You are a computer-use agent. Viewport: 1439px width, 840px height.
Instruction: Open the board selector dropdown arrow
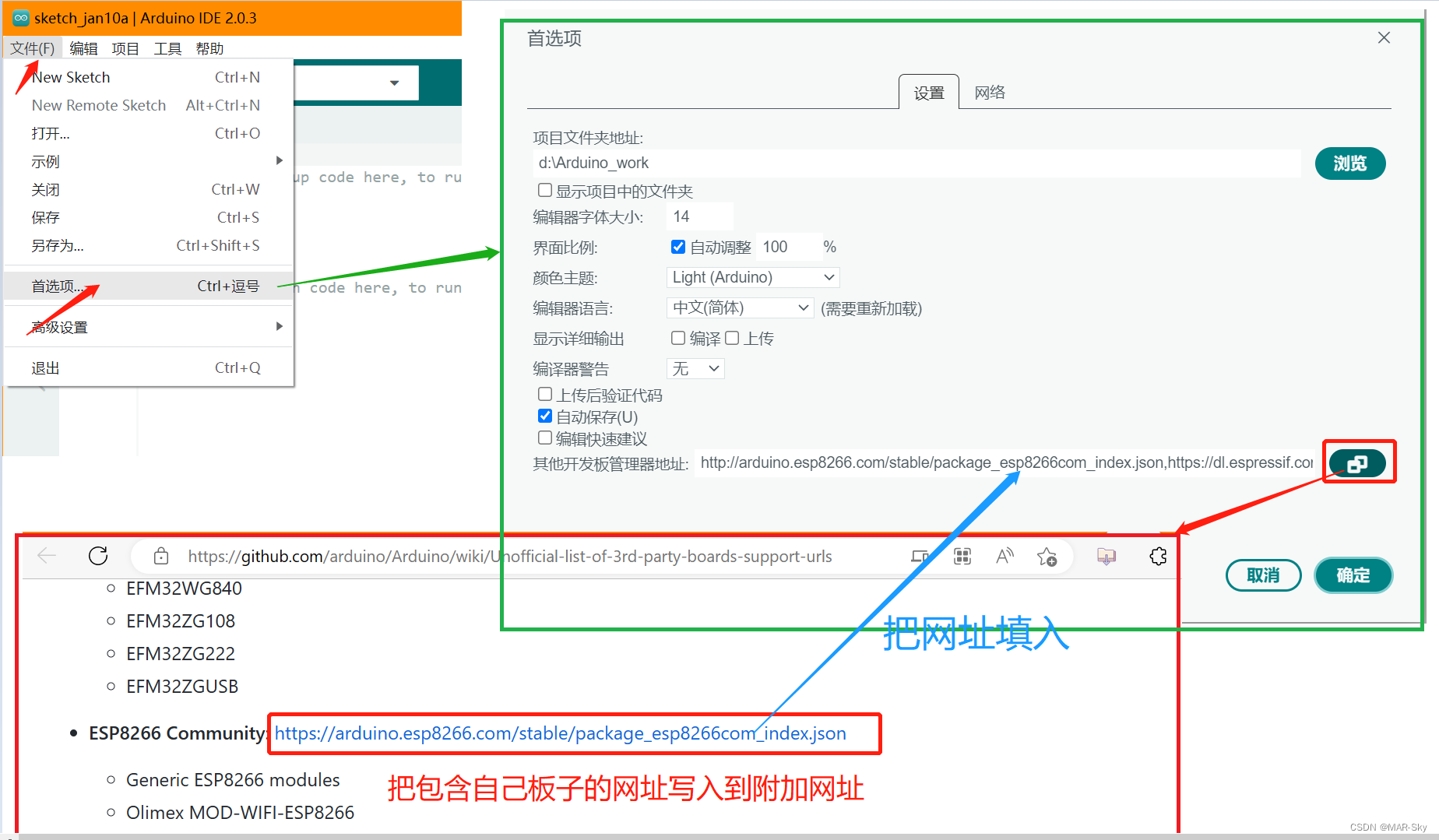tap(394, 83)
